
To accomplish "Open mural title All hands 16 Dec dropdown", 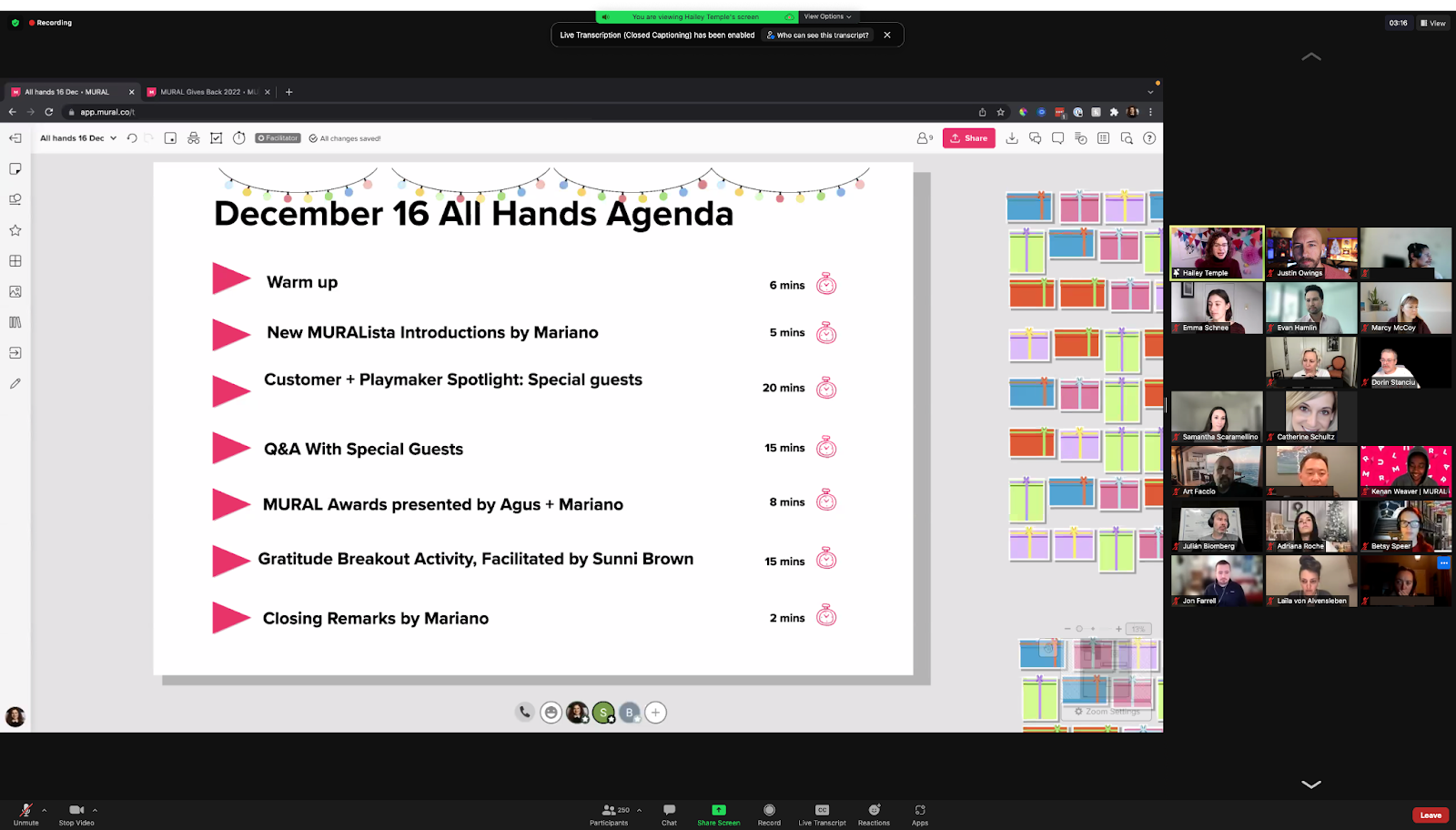I will (x=78, y=138).
